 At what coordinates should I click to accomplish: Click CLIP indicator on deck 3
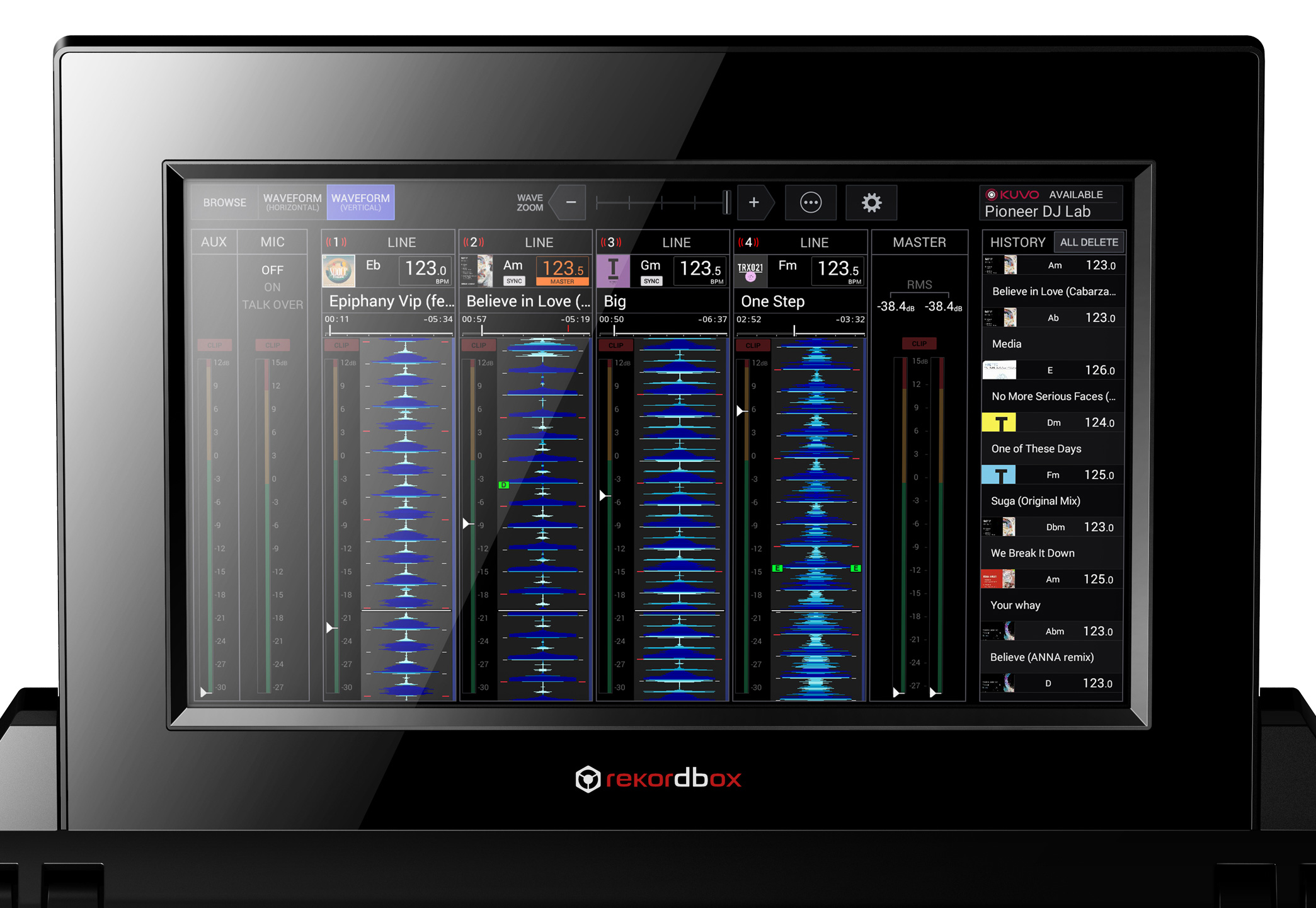pos(616,345)
